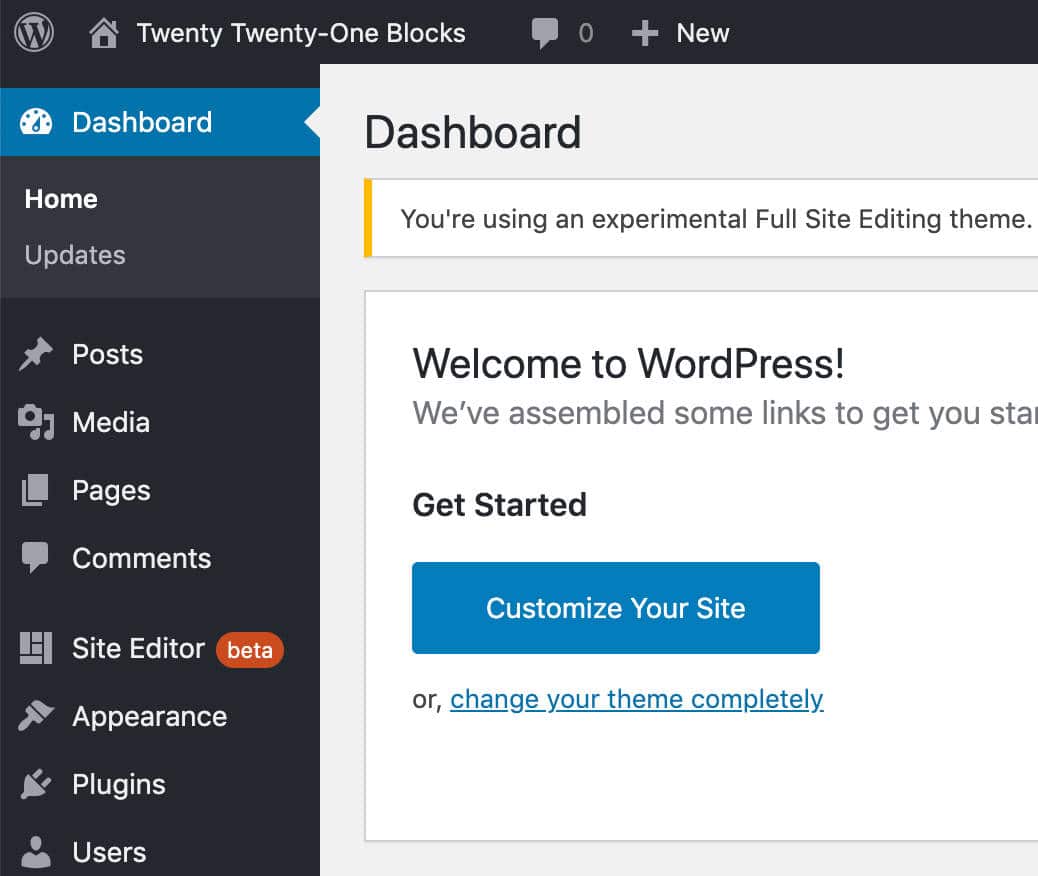Open the change your theme completely link

pyautogui.click(x=636, y=699)
